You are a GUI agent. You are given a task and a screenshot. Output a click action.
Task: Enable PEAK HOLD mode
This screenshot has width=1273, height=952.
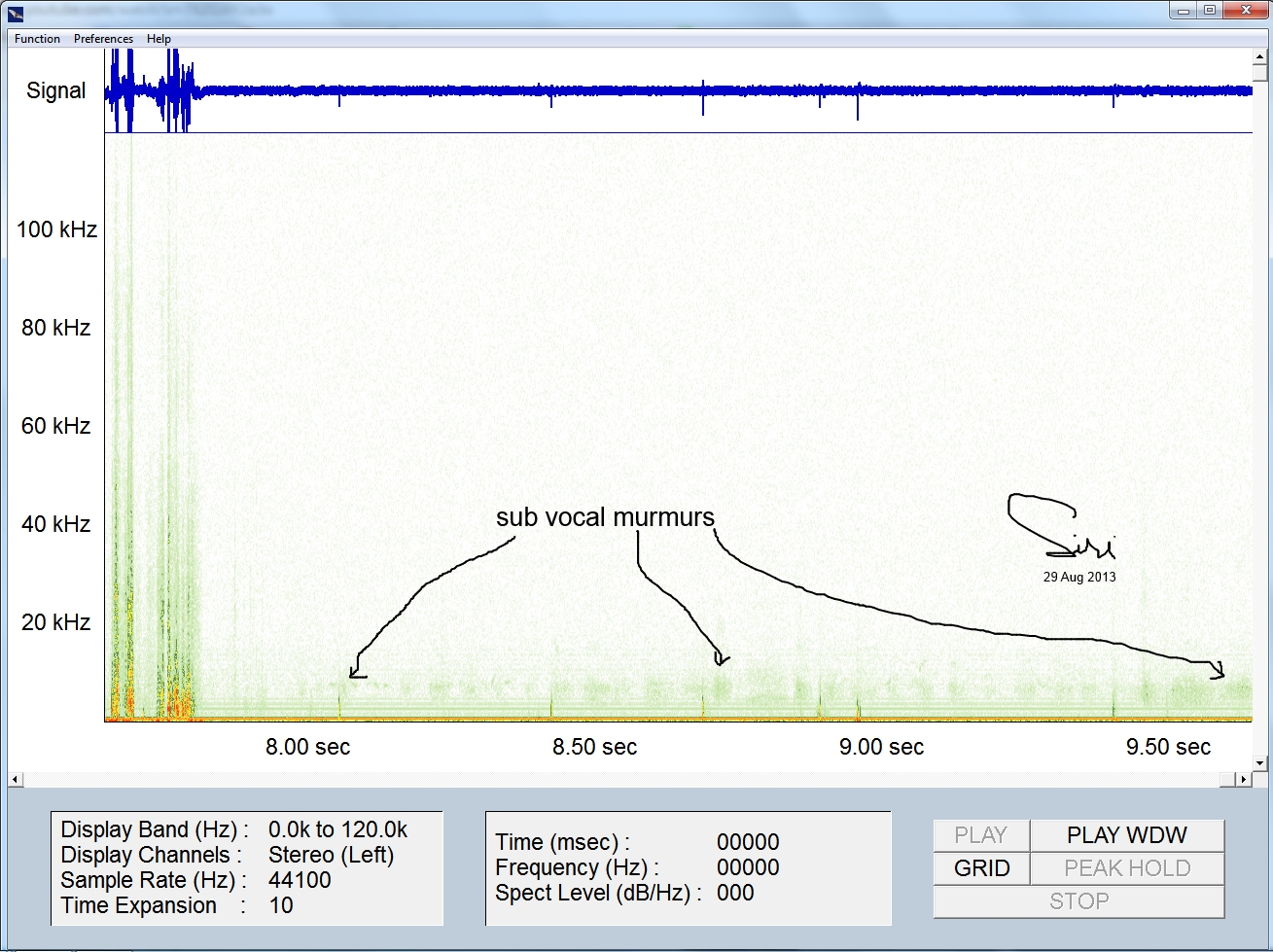tap(1126, 868)
